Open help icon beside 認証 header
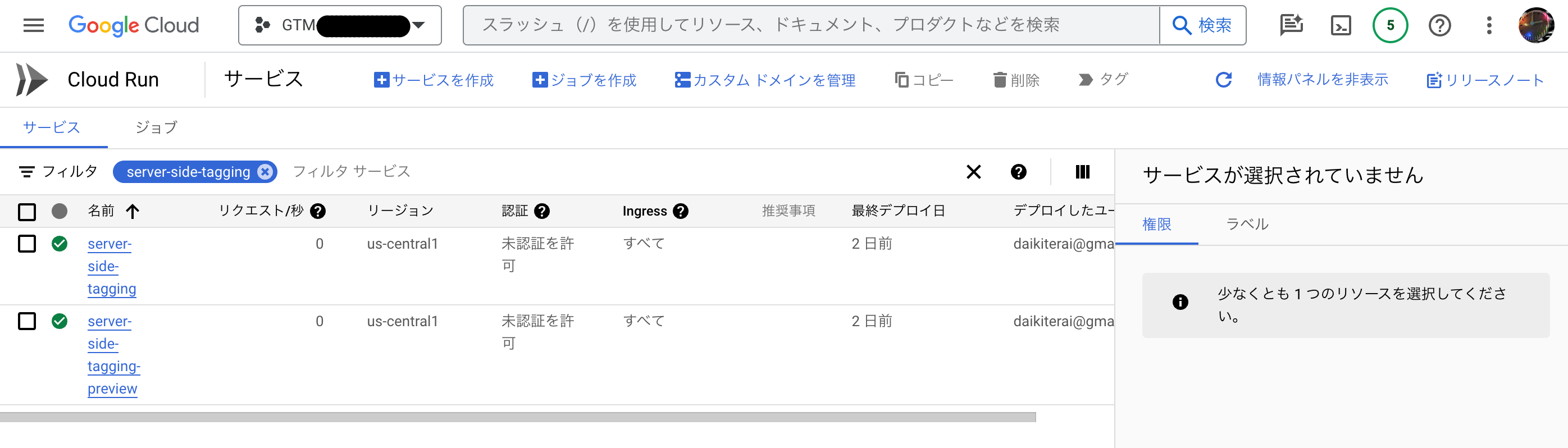The image size is (1568, 448). [x=542, y=211]
